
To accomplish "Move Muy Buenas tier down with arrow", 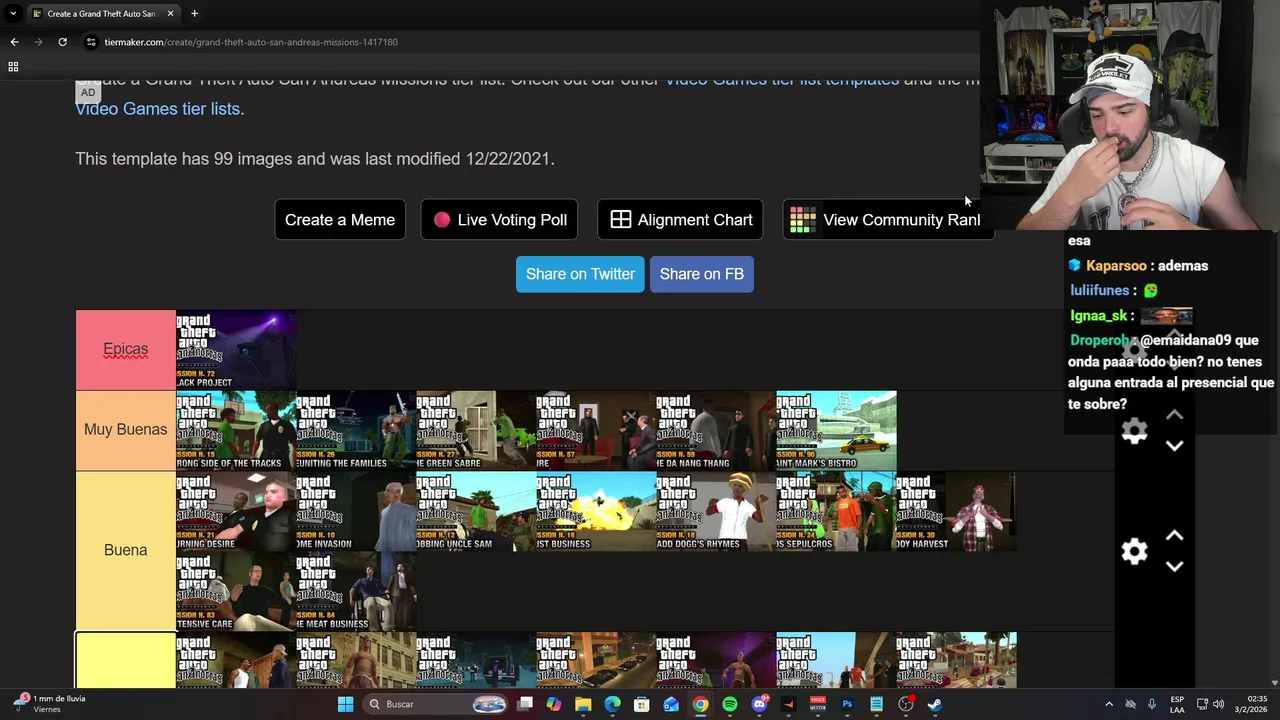I will (1174, 446).
